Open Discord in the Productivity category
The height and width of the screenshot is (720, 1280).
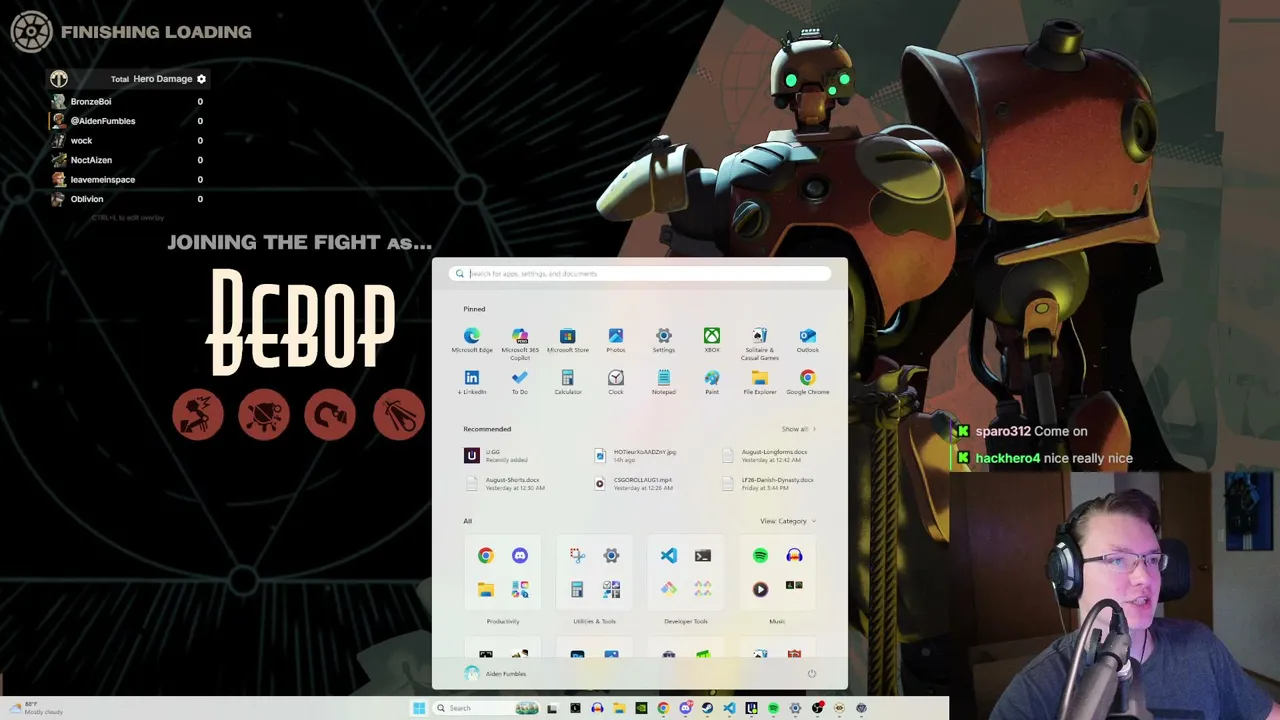point(520,556)
